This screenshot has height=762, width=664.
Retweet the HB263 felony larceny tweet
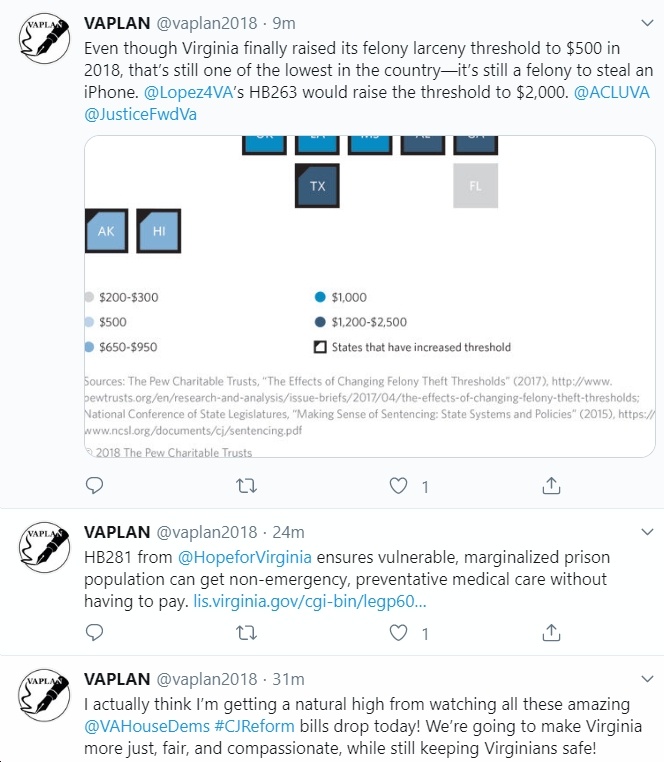(x=246, y=485)
